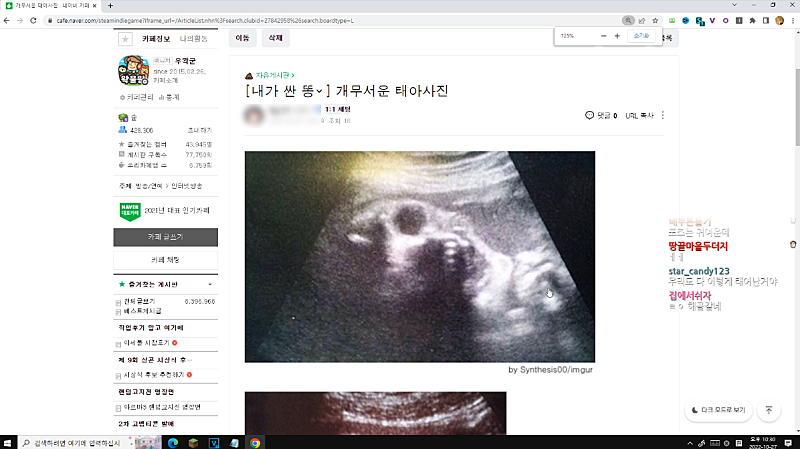Open the extensions puzzle piece menu
800x449 pixels.
pos(752,20)
